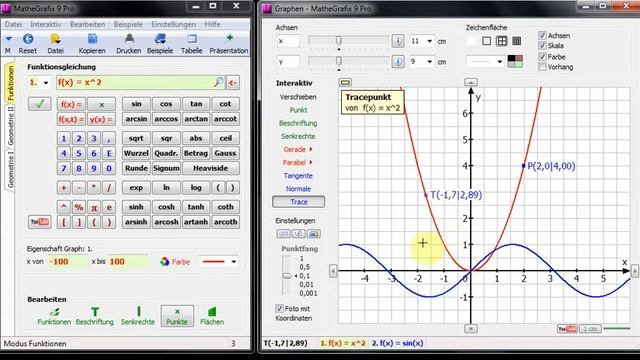Viewport: 640px width, 360px height.
Task: Click the Punktfang slider handle
Action: pos(287,276)
